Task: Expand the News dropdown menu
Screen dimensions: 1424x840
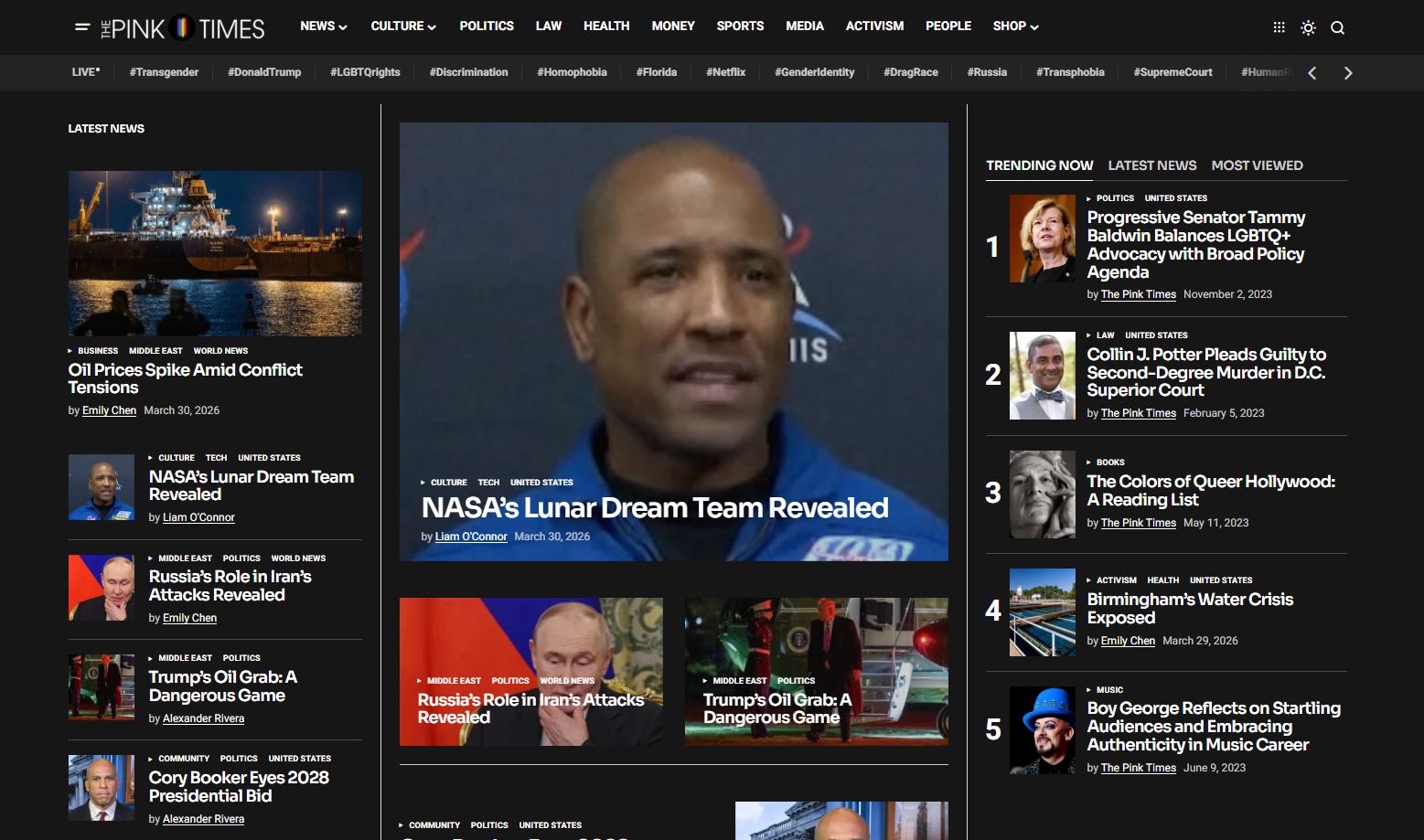Action: [x=323, y=27]
